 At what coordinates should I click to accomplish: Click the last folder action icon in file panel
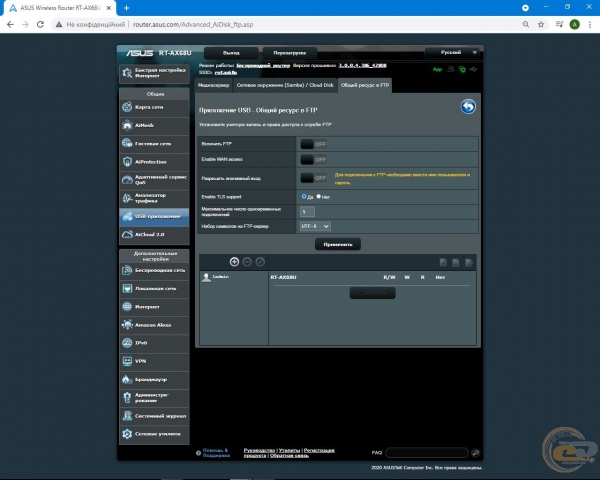tap(469, 263)
